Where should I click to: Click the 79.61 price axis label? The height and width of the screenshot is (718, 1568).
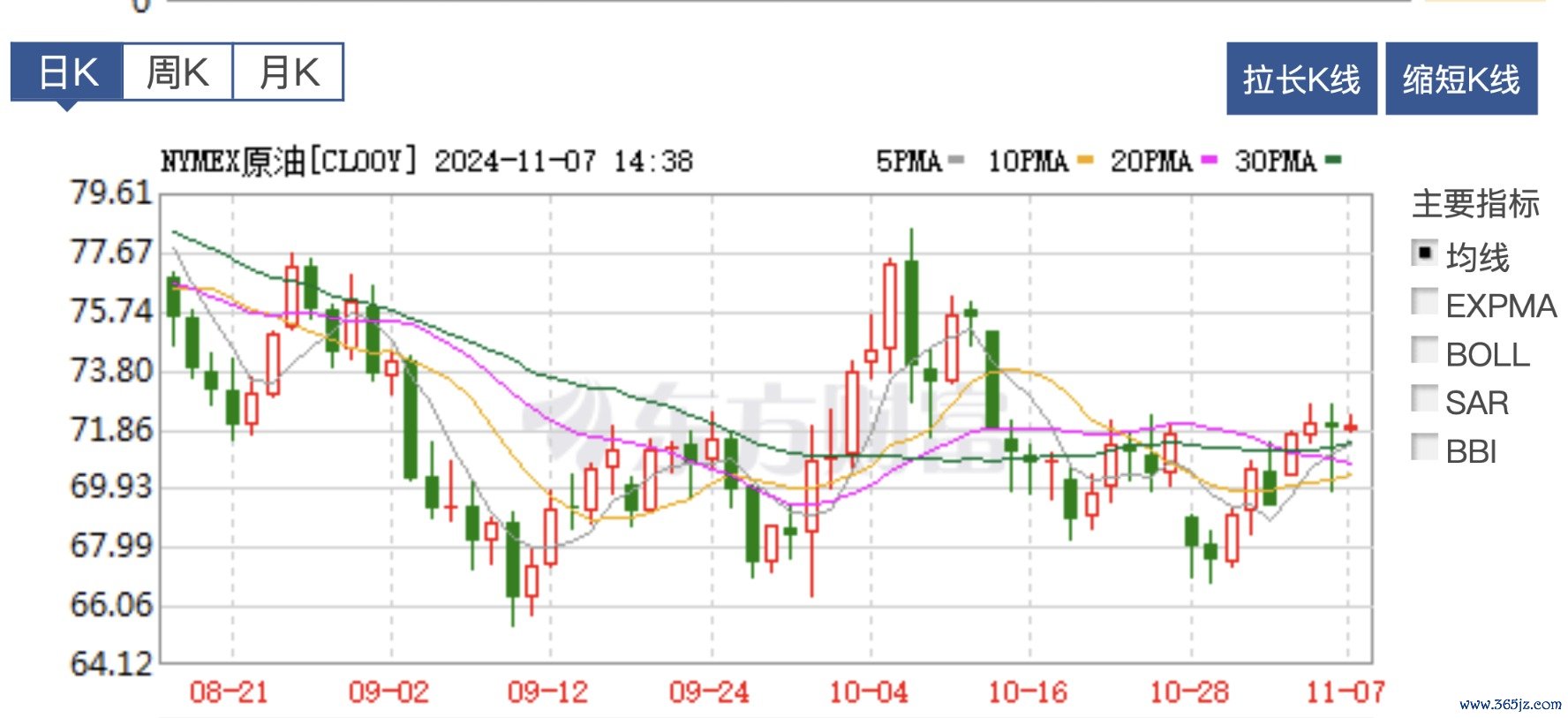tap(111, 193)
